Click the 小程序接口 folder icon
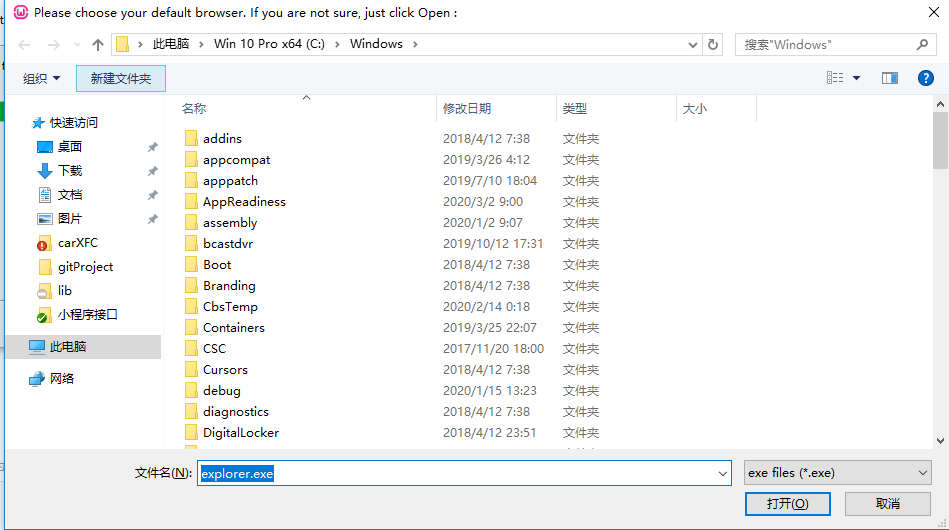The width and height of the screenshot is (949, 530). pyautogui.click(x=44, y=315)
